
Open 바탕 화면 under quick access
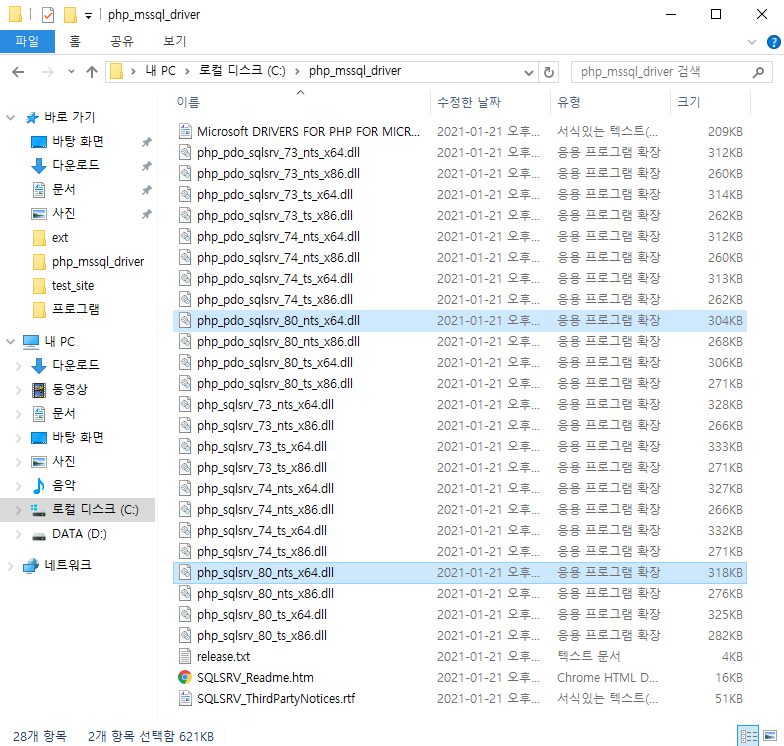click(78, 142)
